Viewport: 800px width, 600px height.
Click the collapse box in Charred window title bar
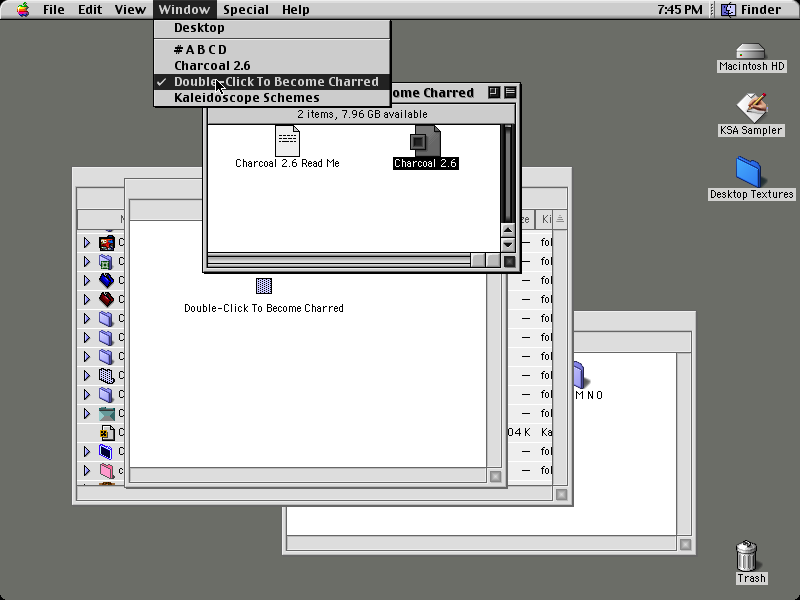coord(510,92)
